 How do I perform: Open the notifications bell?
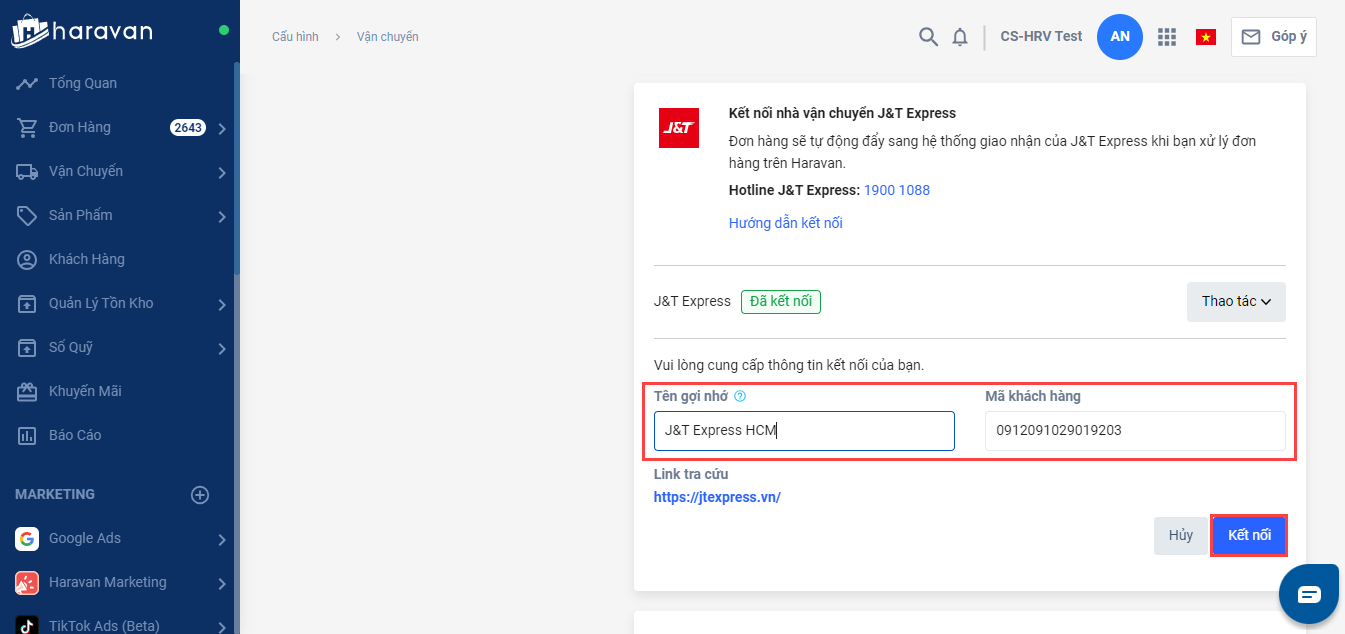pyautogui.click(x=960, y=37)
